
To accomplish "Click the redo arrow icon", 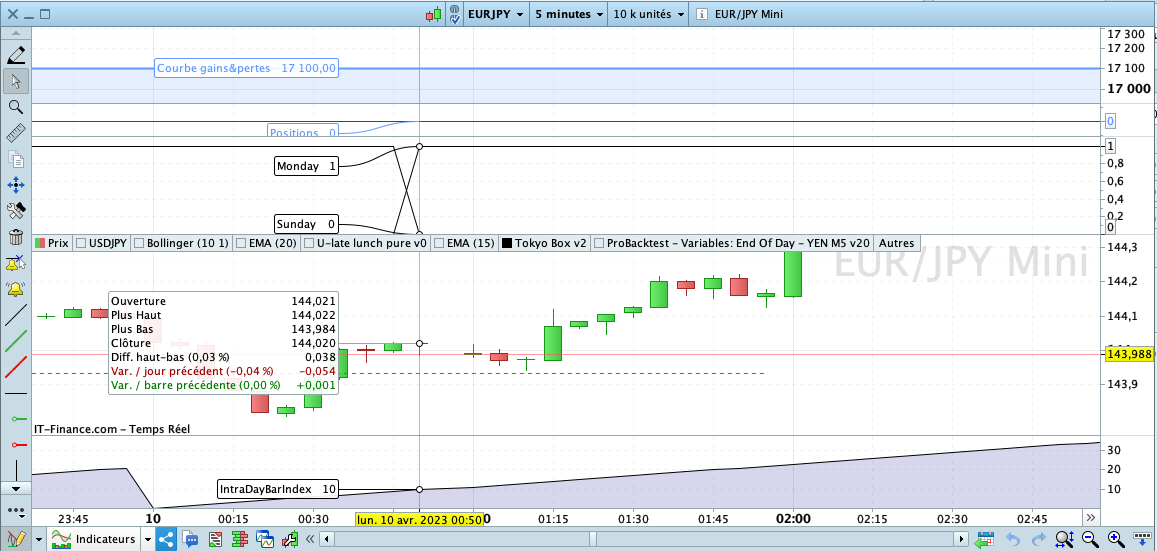I will (x=1038, y=539).
